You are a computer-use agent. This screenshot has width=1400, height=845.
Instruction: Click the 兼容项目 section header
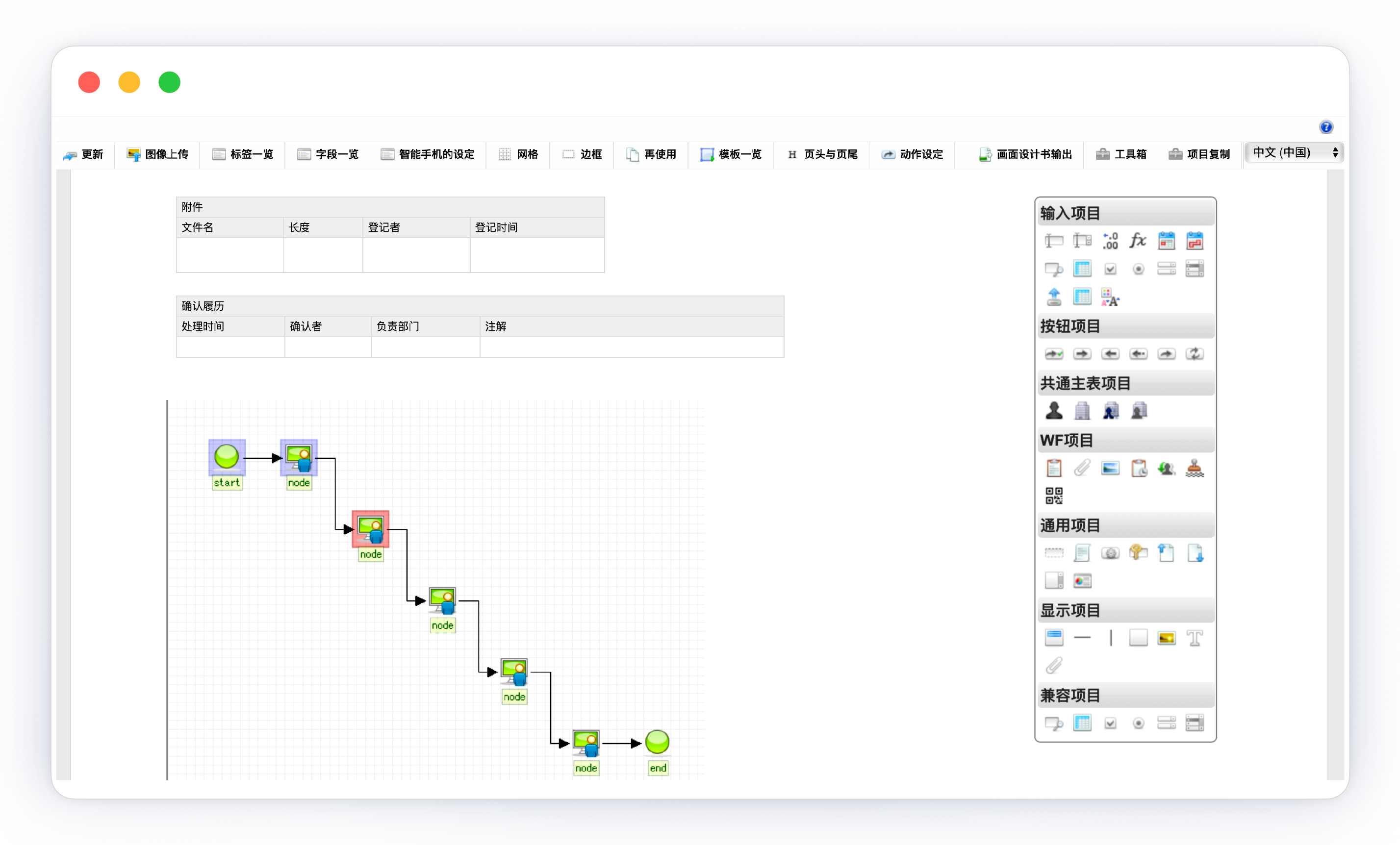click(x=1125, y=696)
